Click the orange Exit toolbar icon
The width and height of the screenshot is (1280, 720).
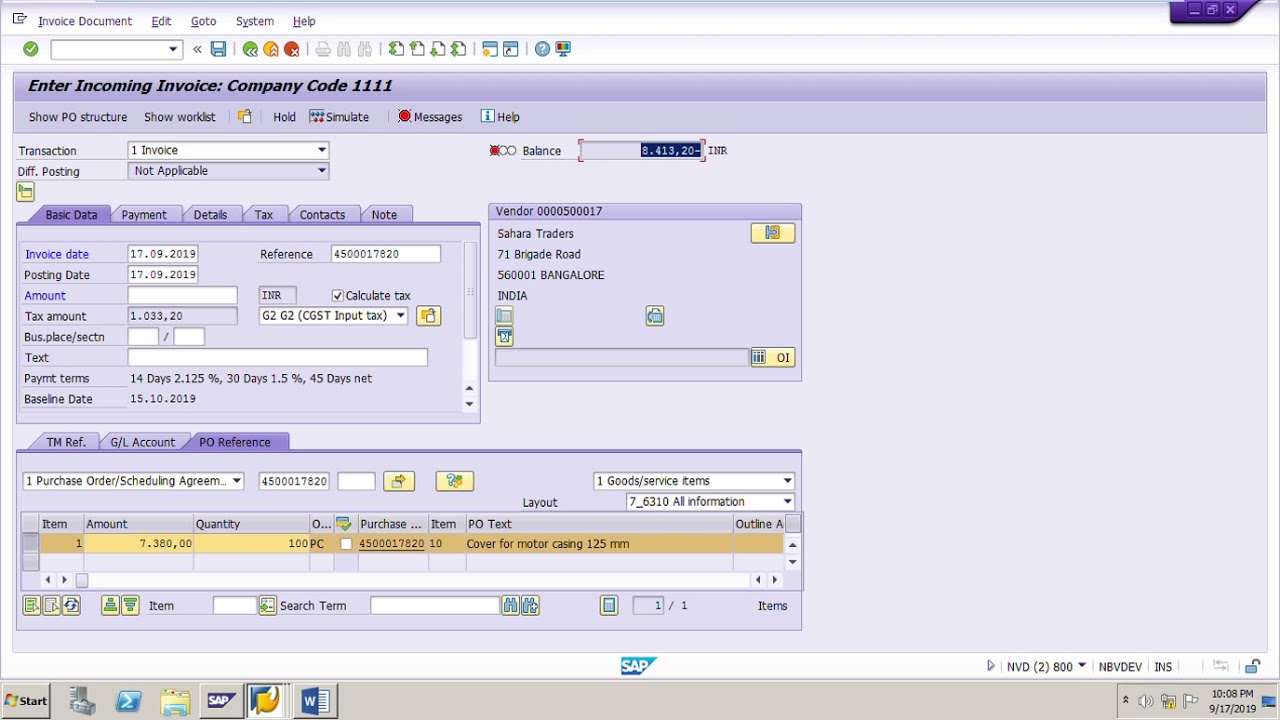[x=271, y=49]
